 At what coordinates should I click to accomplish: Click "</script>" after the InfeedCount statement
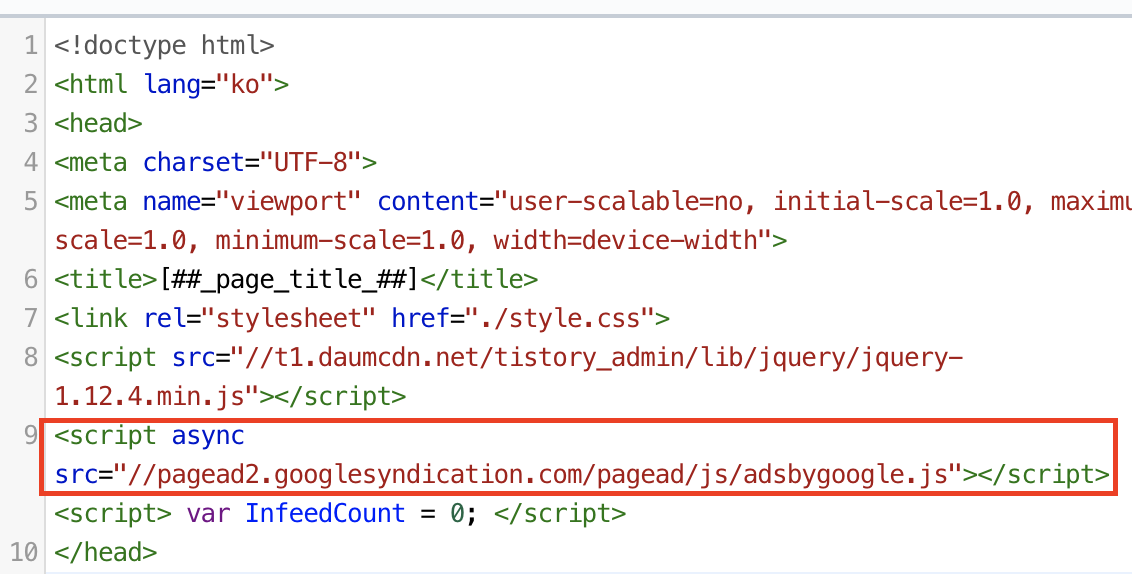[560, 513]
